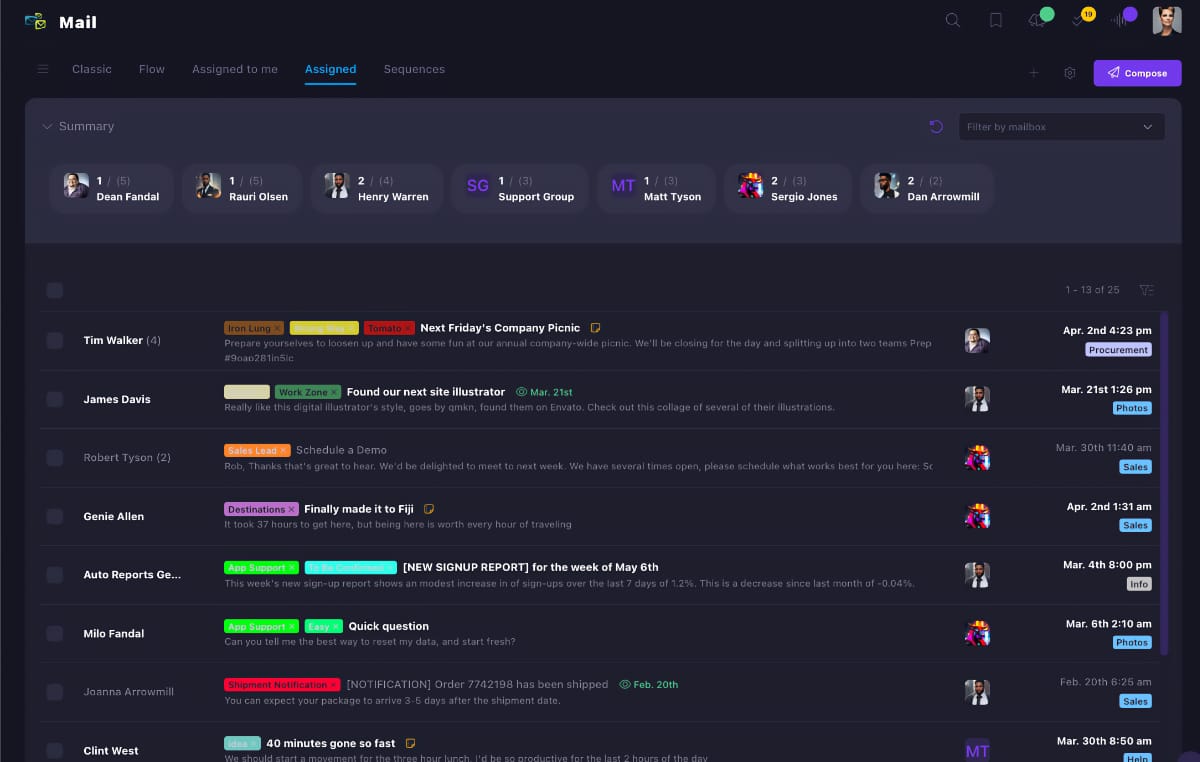1200x762 pixels.
Task: Select the Robert Tyson email checkbox
Action: 55,458
